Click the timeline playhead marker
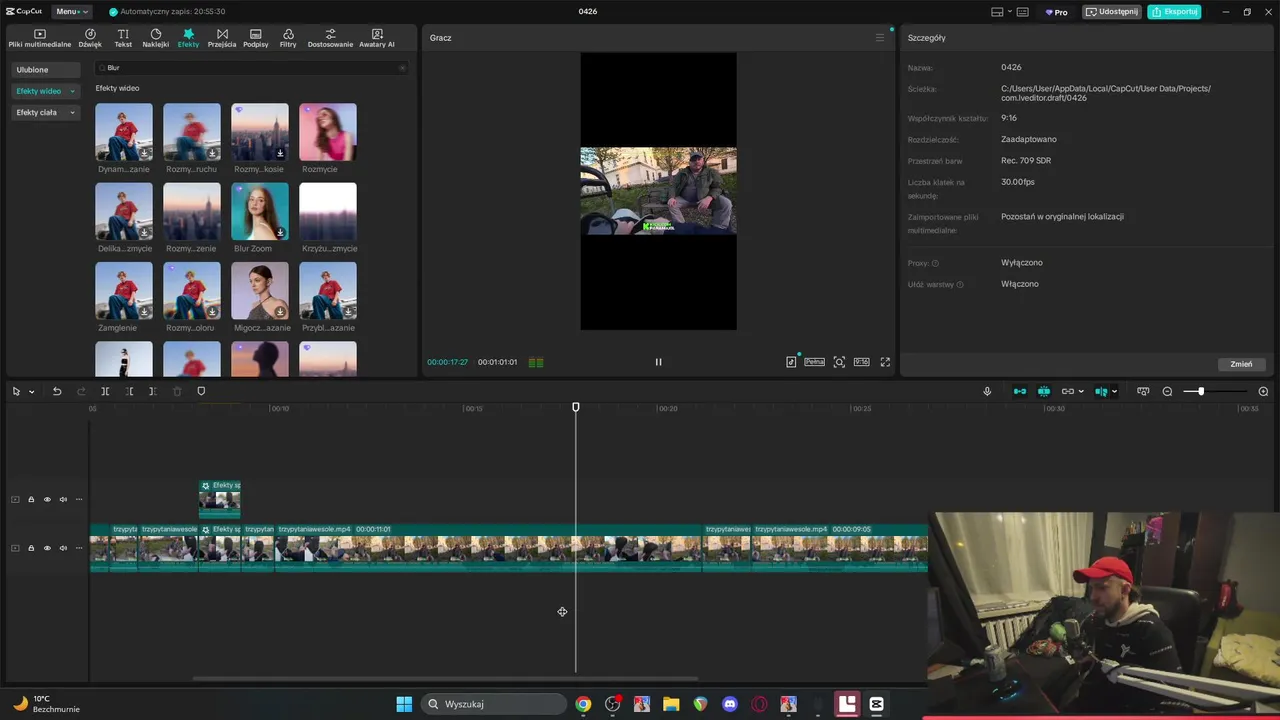The height and width of the screenshot is (720, 1280). pos(576,407)
